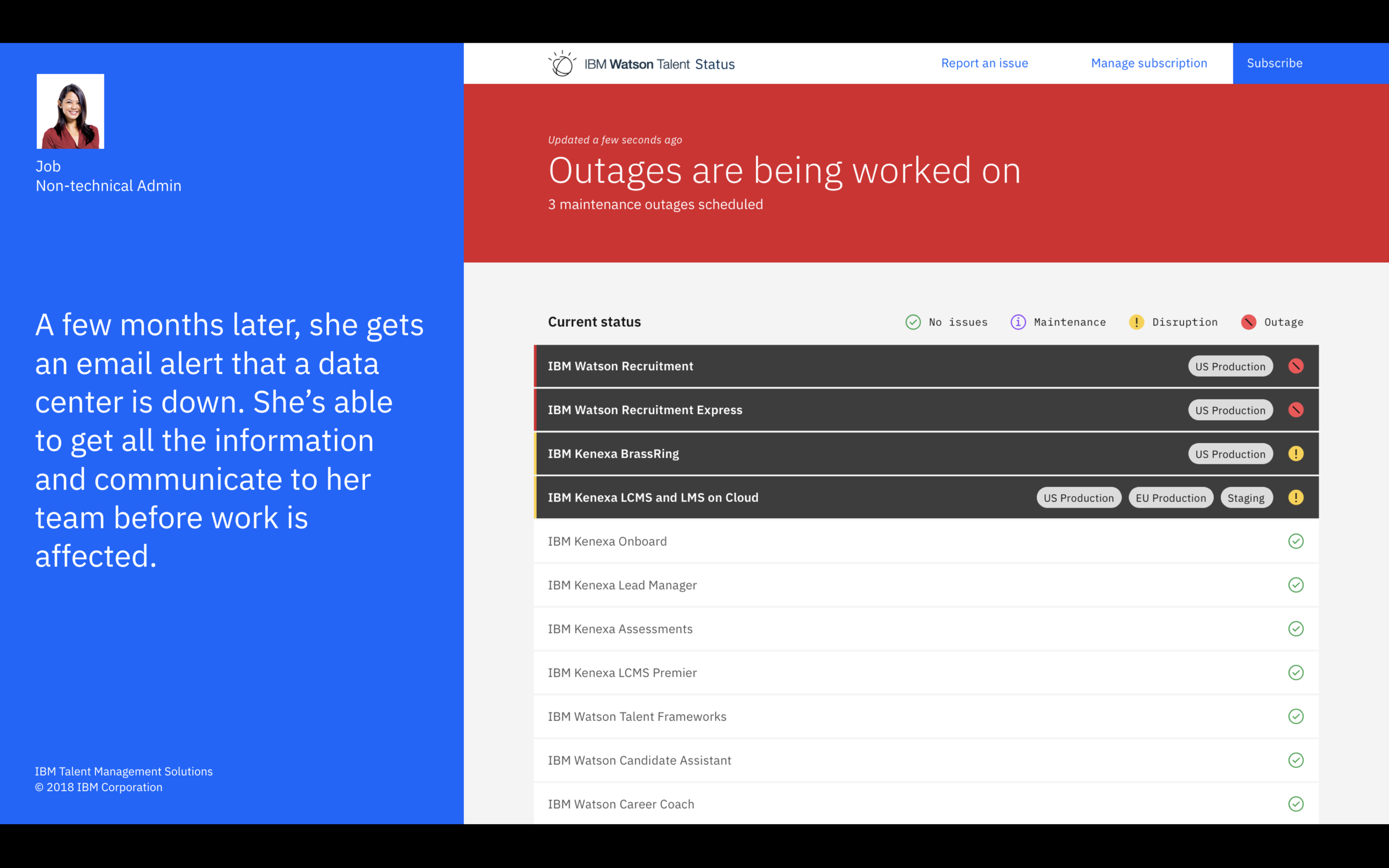
Task: Open the Manage subscription link
Action: point(1148,63)
